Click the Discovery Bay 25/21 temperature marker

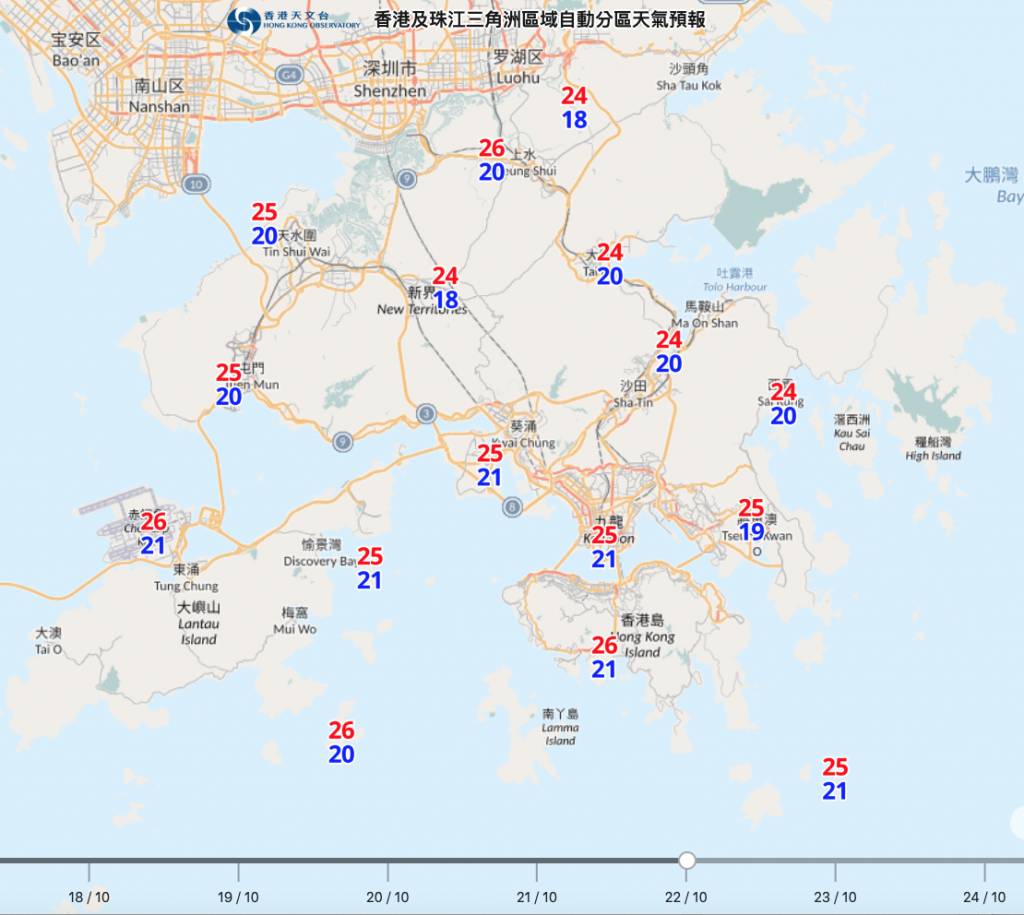pos(370,568)
